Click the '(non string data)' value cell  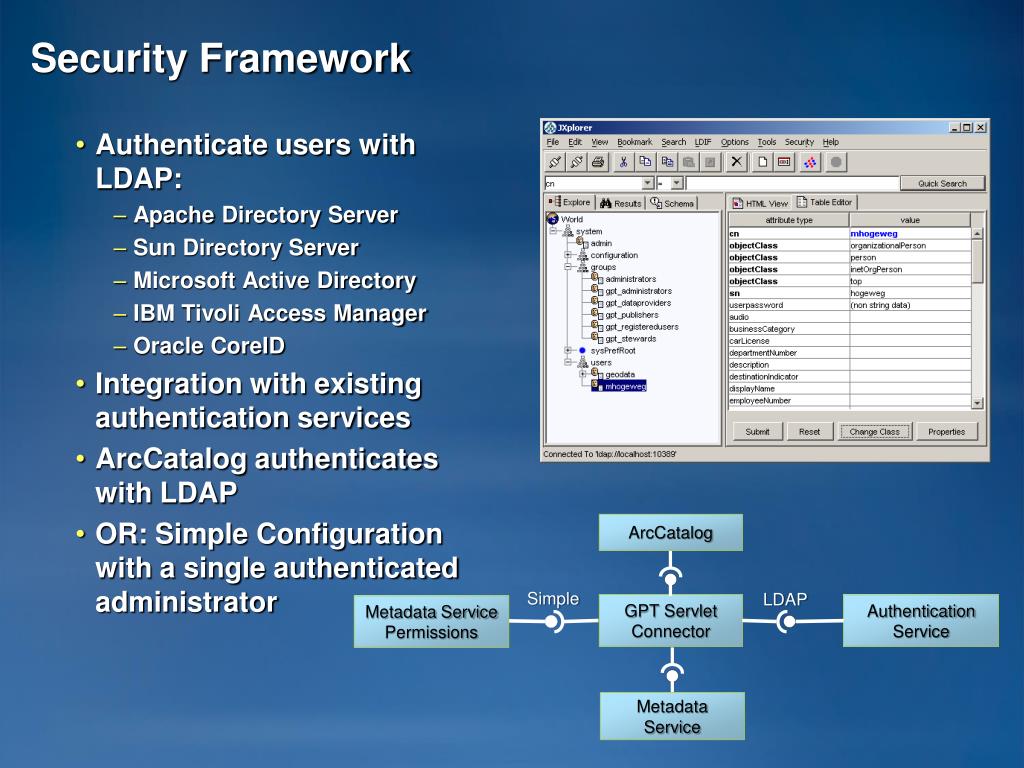[x=910, y=305]
